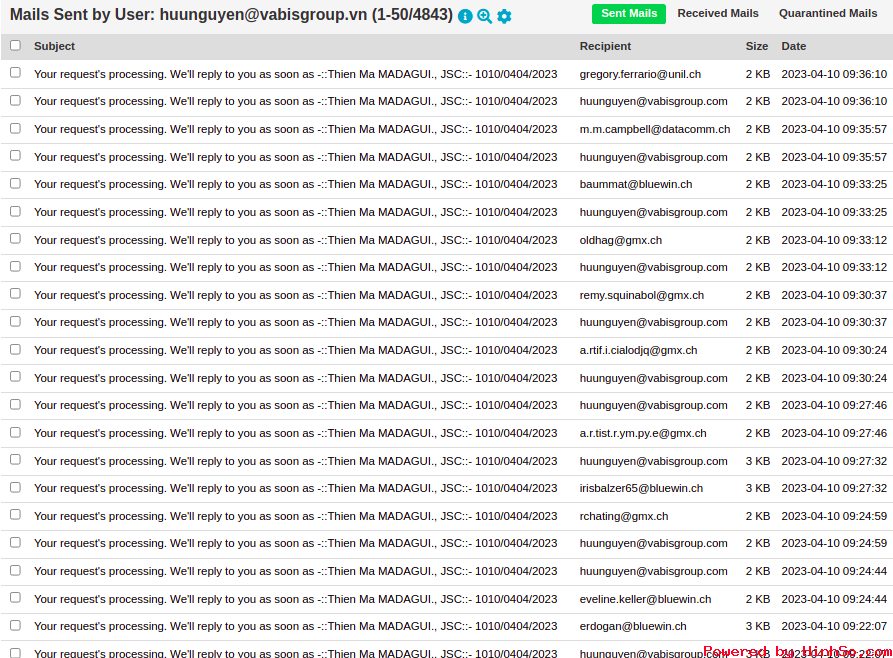Check the mail to erdogan@bluewin.ch
Viewport: 893px width, 658px height.
[x=15, y=626]
